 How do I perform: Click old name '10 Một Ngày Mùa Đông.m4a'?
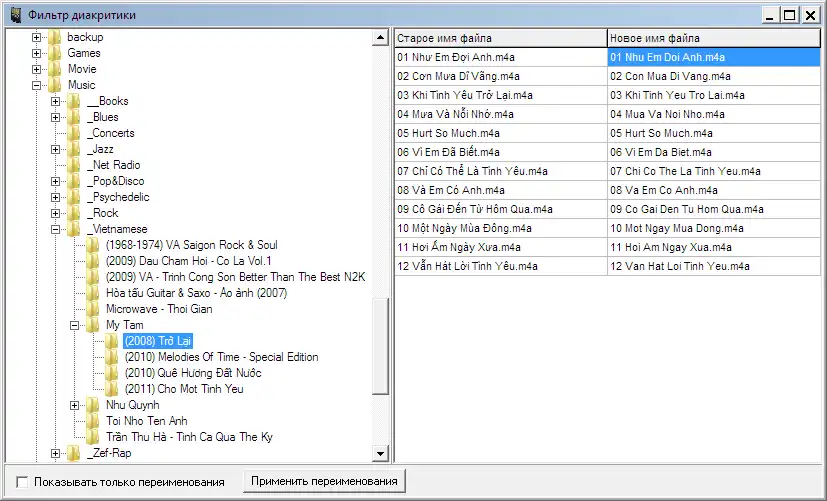pyautogui.click(x=501, y=228)
